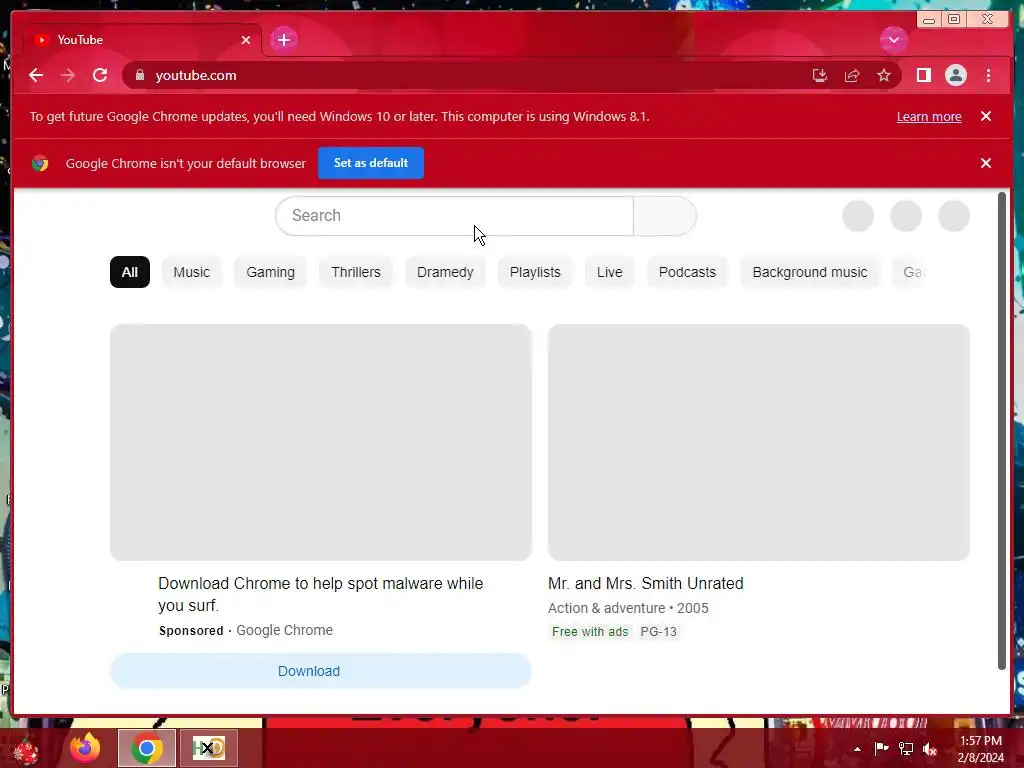This screenshot has width=1024, height=768.
Task: Click the page vertical scrollbar
Action: click(x=1001, y=431)
